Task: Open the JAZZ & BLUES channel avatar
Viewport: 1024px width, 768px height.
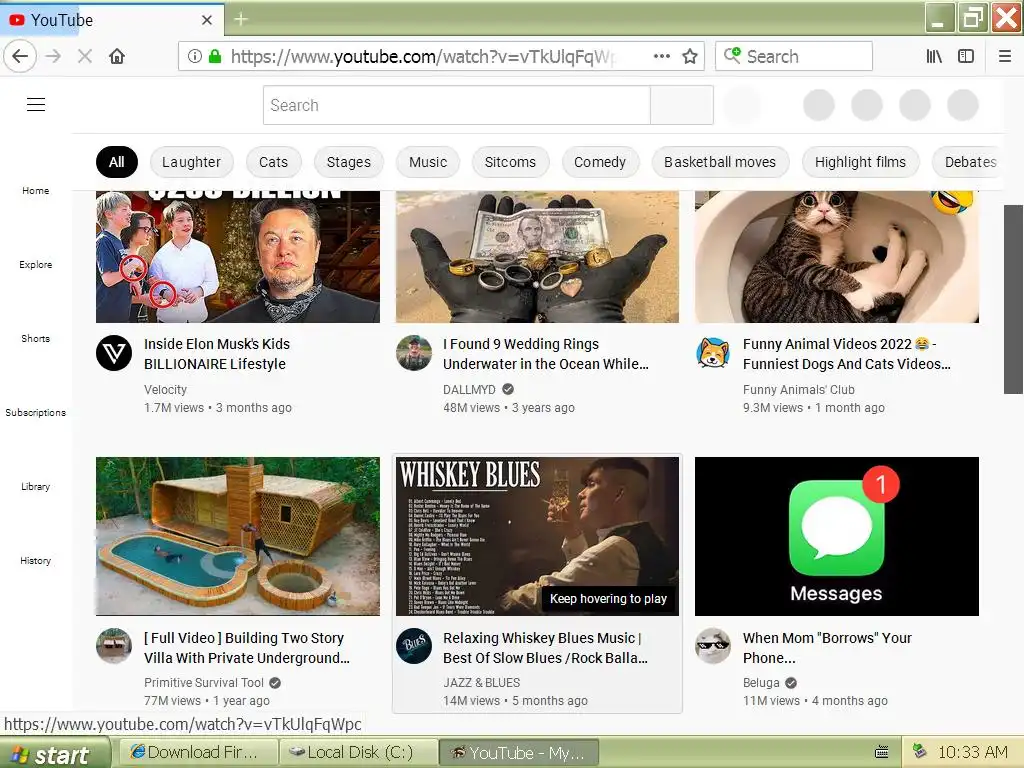Action: (x=413, y=647)
